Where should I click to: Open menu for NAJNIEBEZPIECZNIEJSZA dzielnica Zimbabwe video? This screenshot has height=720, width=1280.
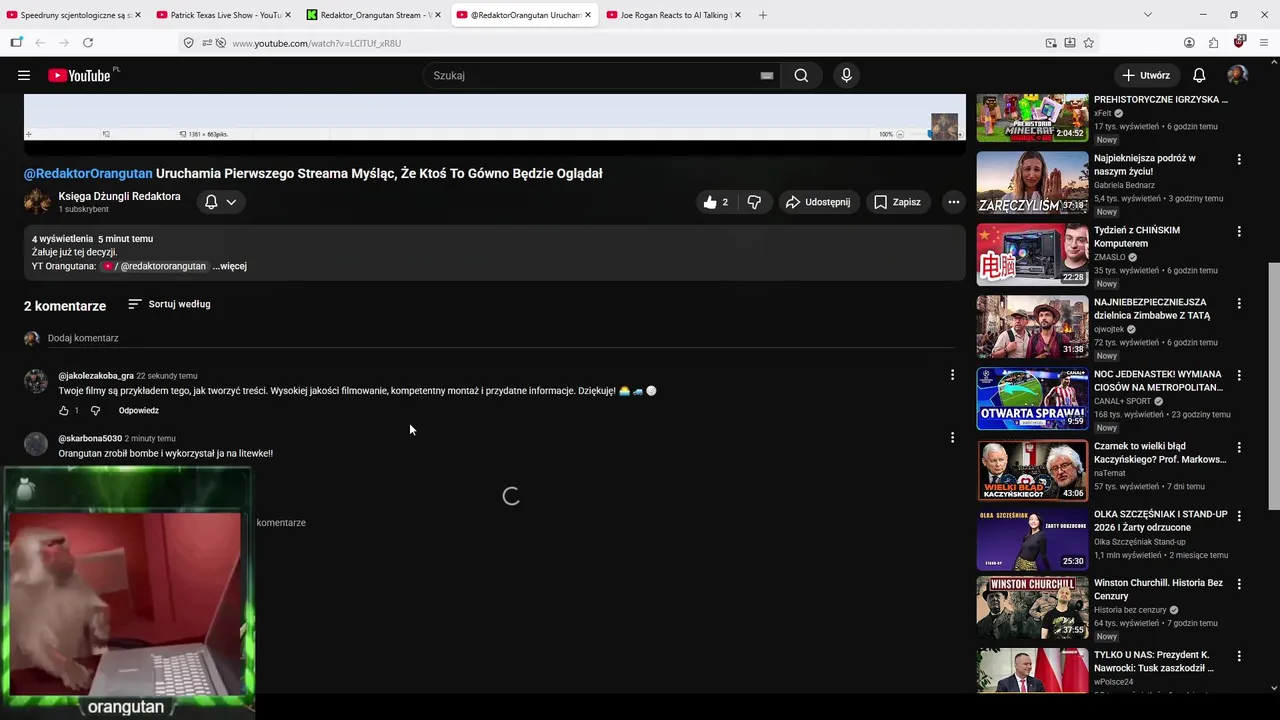(x=1239, y=303)
